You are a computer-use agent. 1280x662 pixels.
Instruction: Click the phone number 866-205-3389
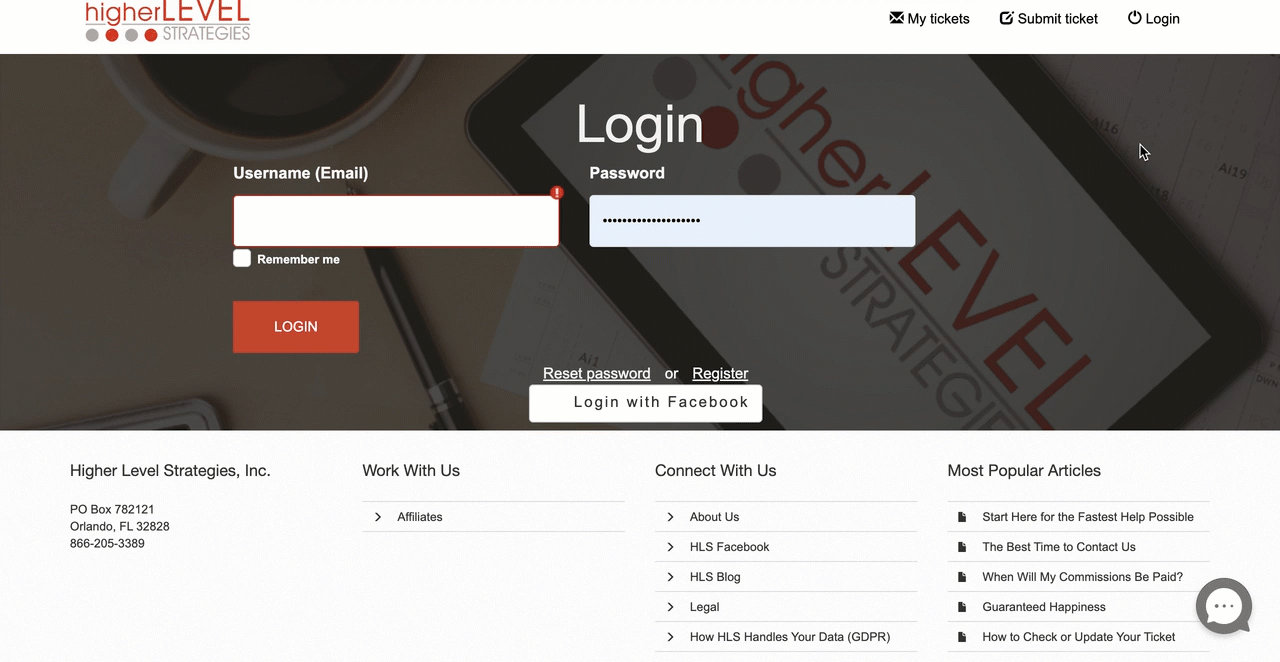(107, 544)
